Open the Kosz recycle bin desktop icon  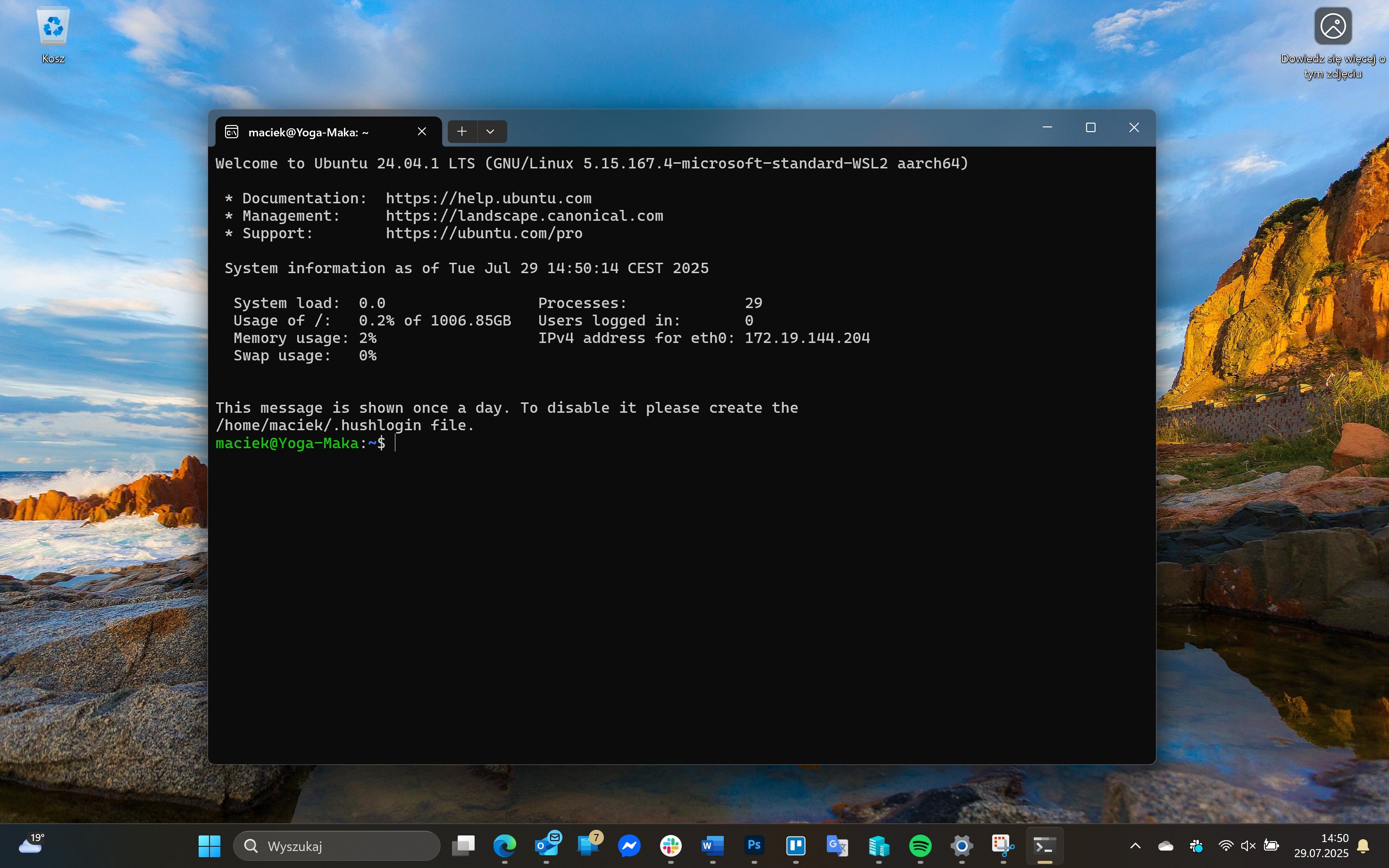pos(53,35)
